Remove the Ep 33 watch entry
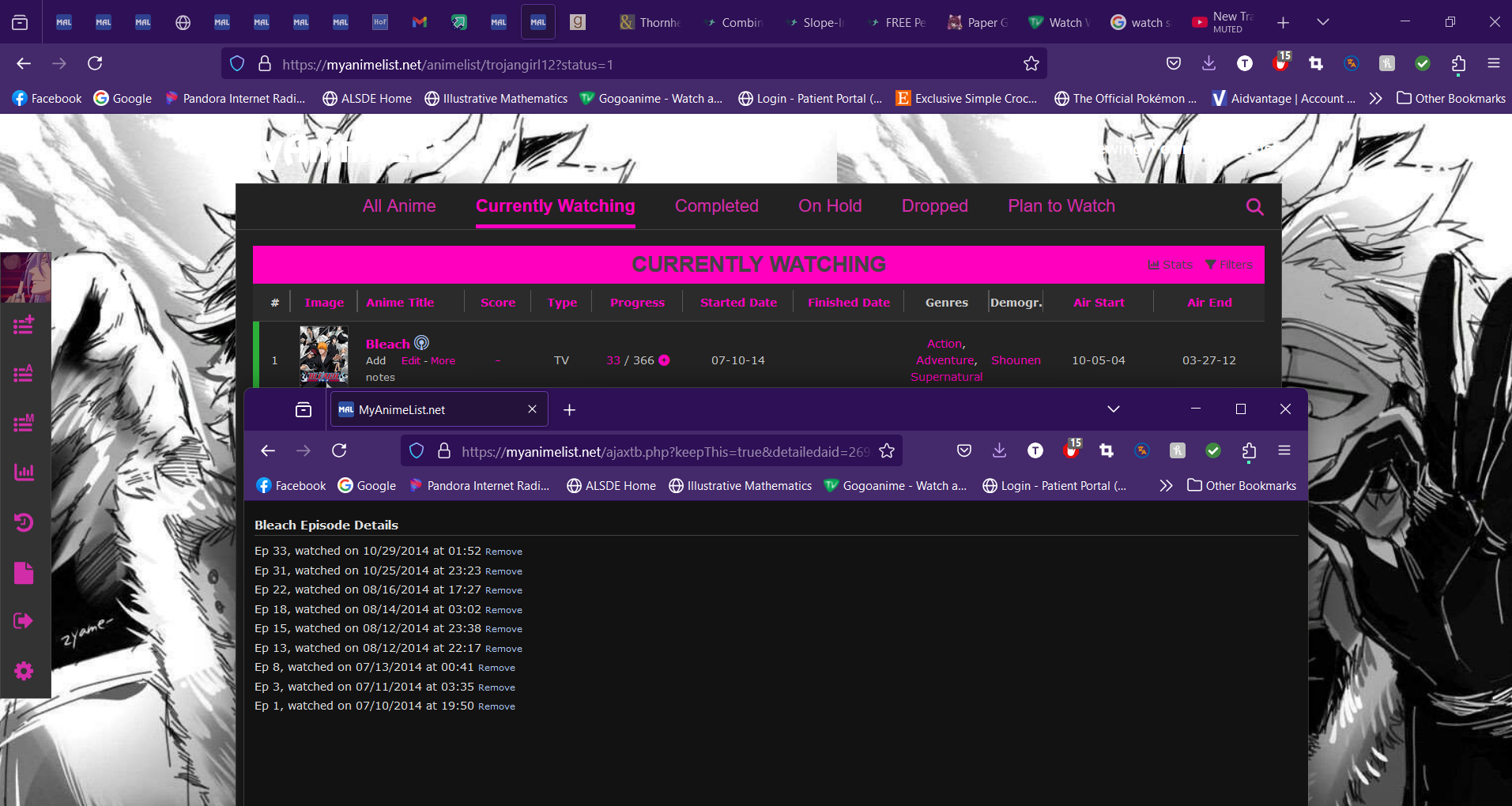 pyautogui.click(x=503, y=552)
